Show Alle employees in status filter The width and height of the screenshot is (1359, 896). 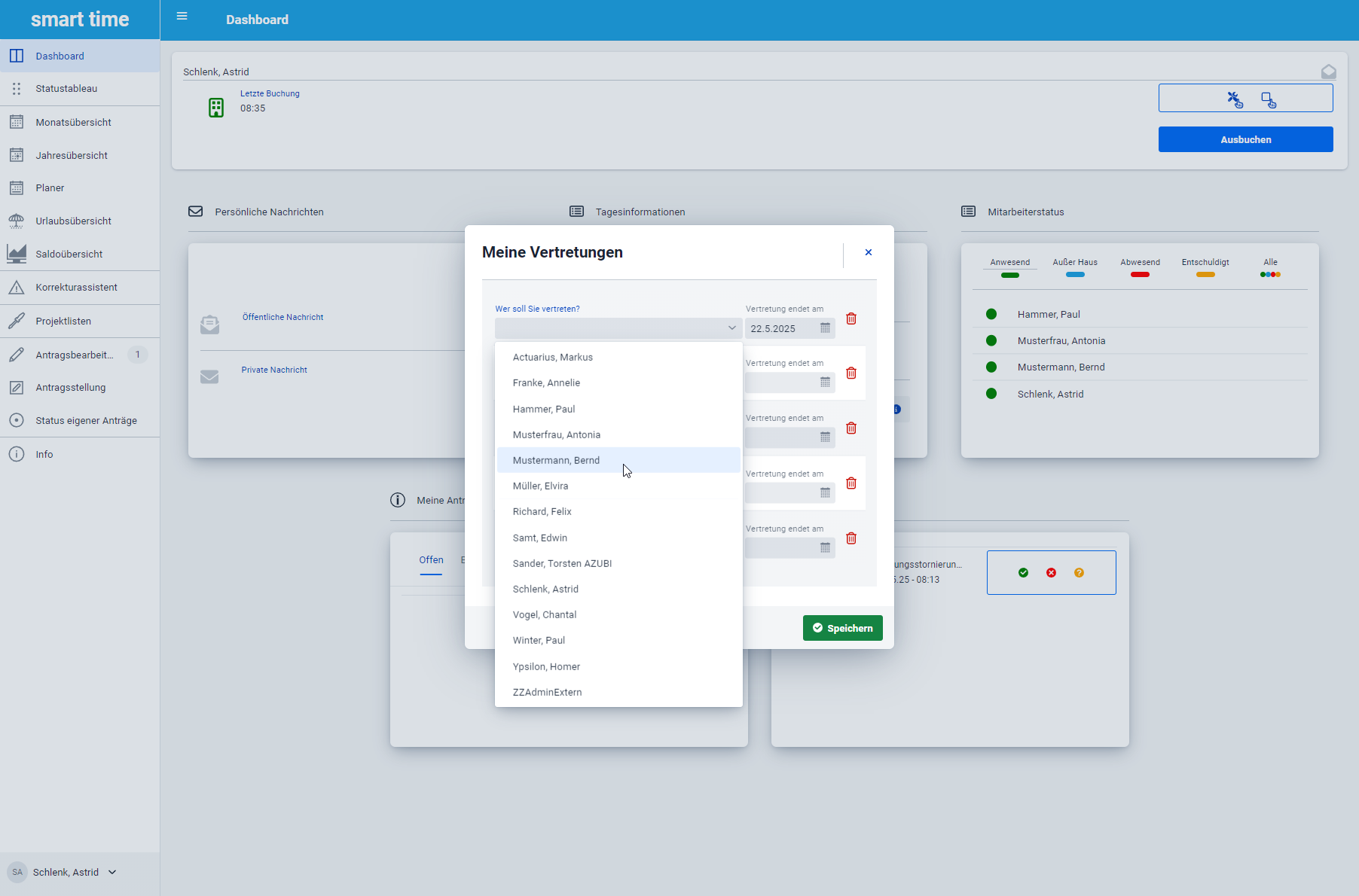[1270, 267]
